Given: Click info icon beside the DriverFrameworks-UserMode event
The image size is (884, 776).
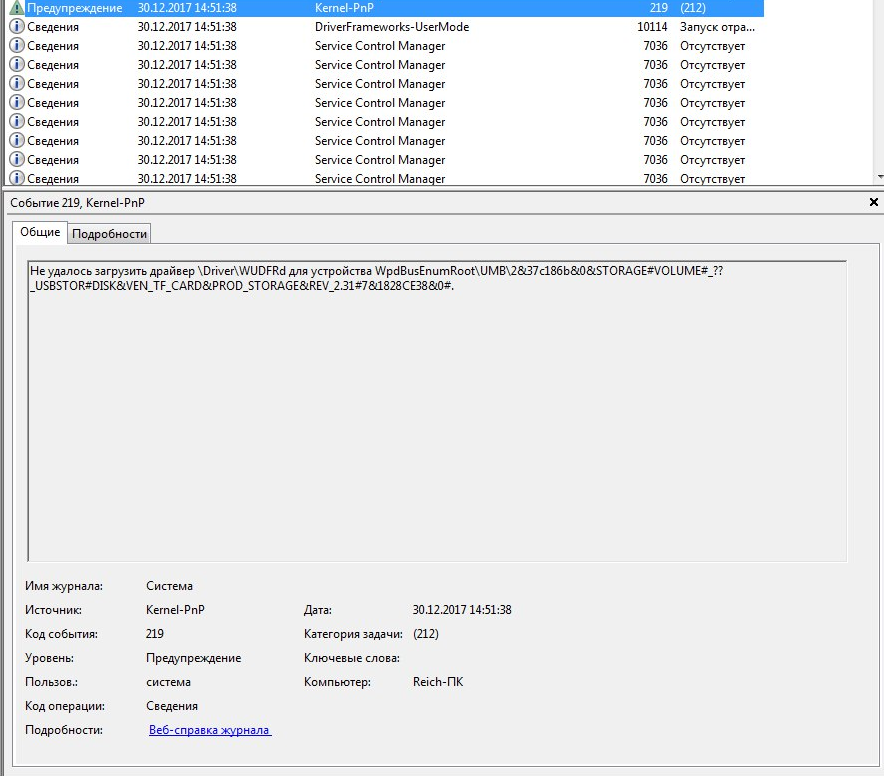Looking at the screenshot, I should [16, 27].
